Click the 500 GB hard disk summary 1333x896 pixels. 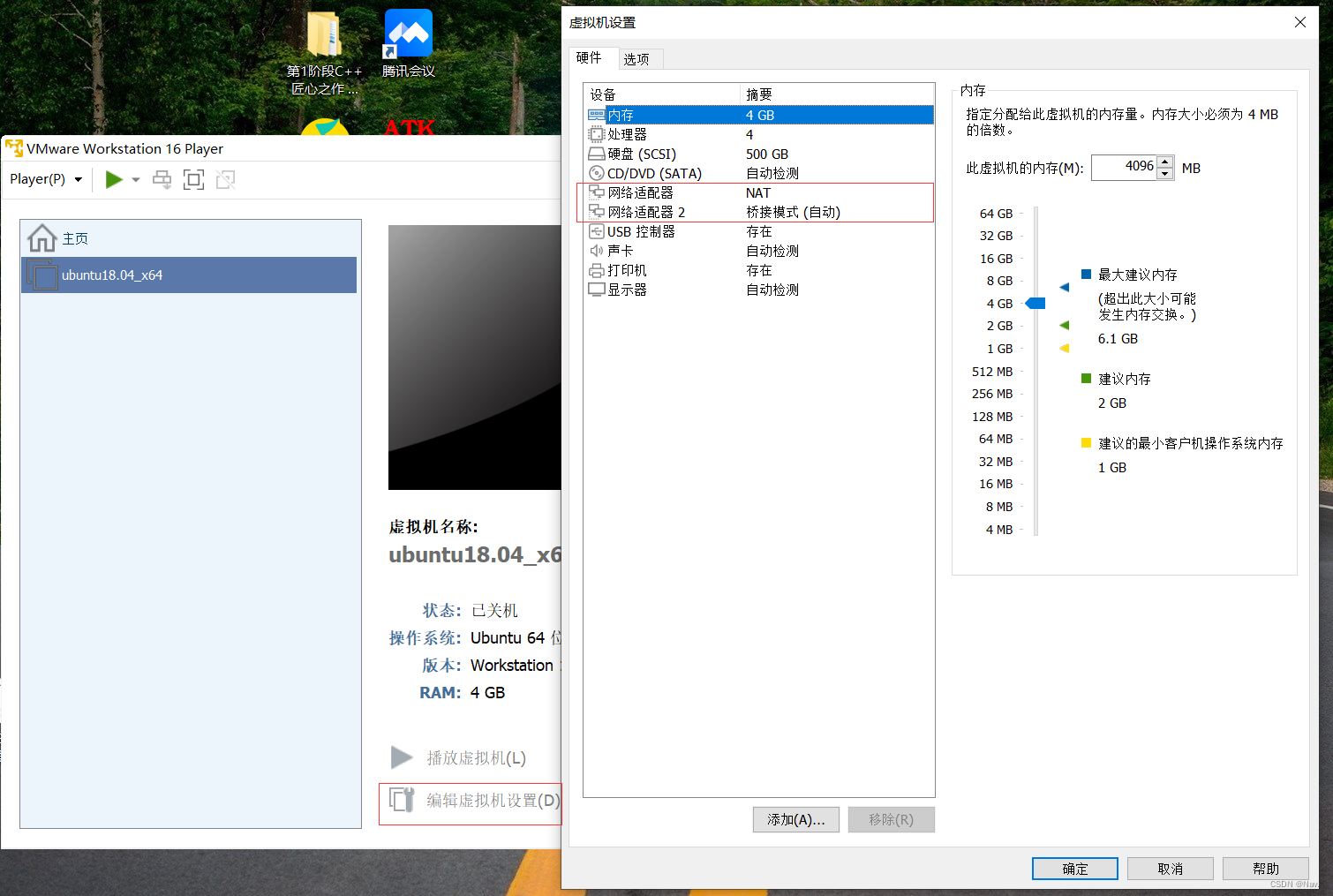coord(767,154)
